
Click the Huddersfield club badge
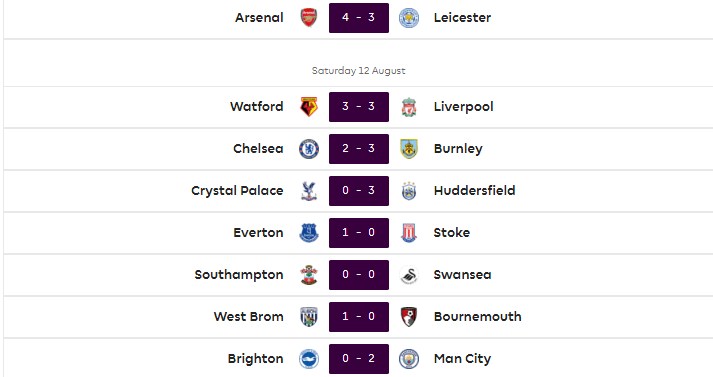tap(409, 191)
